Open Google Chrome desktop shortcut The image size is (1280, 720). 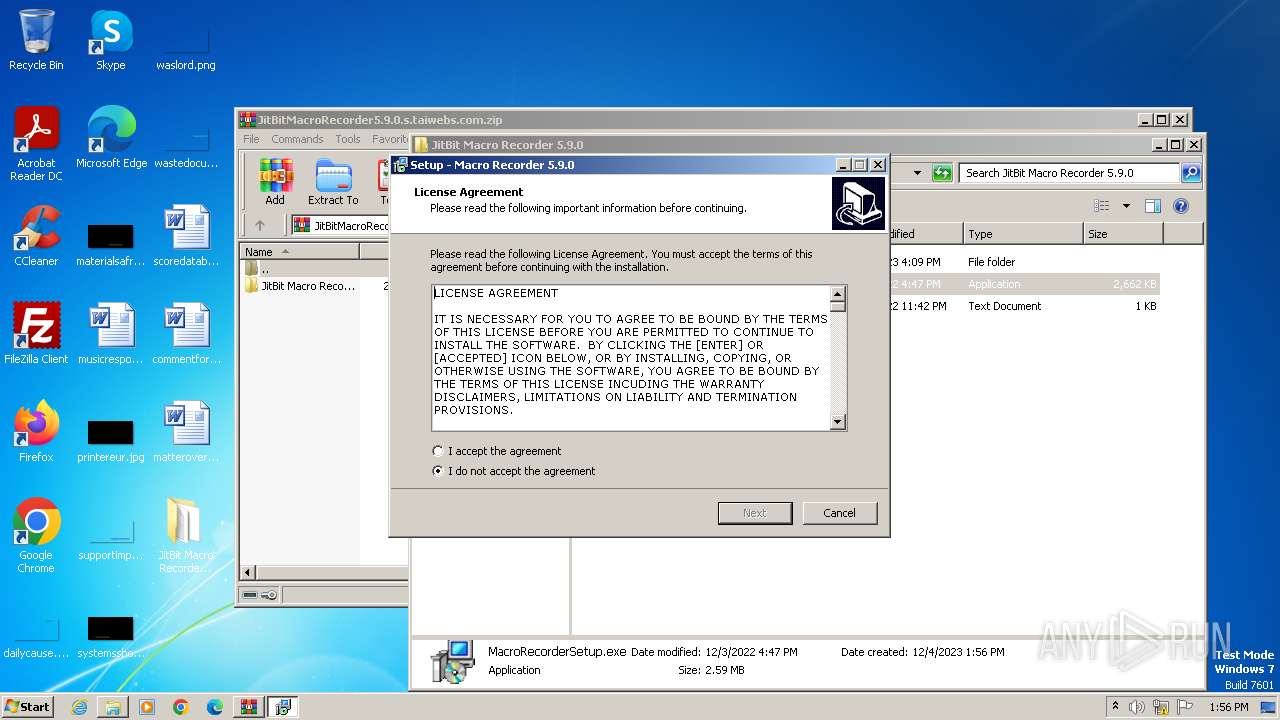point(36,536)
